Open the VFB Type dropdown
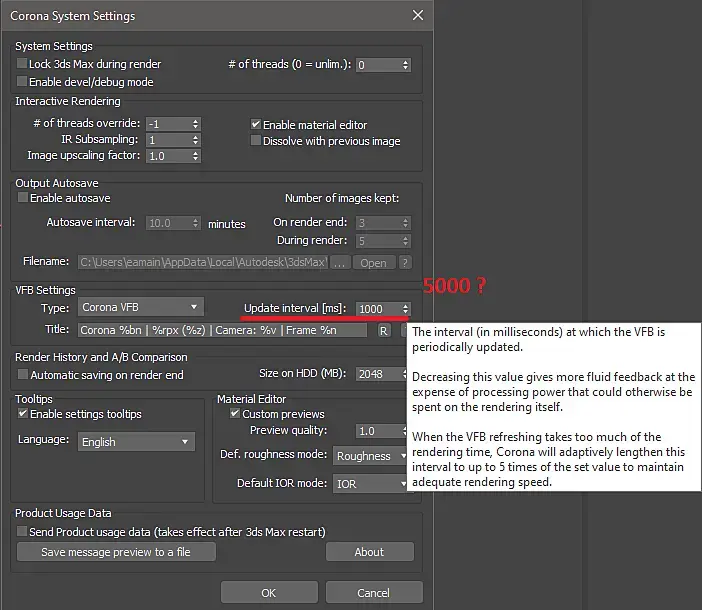The width and height of the screenshot is (702, 610). pos(141,307)
